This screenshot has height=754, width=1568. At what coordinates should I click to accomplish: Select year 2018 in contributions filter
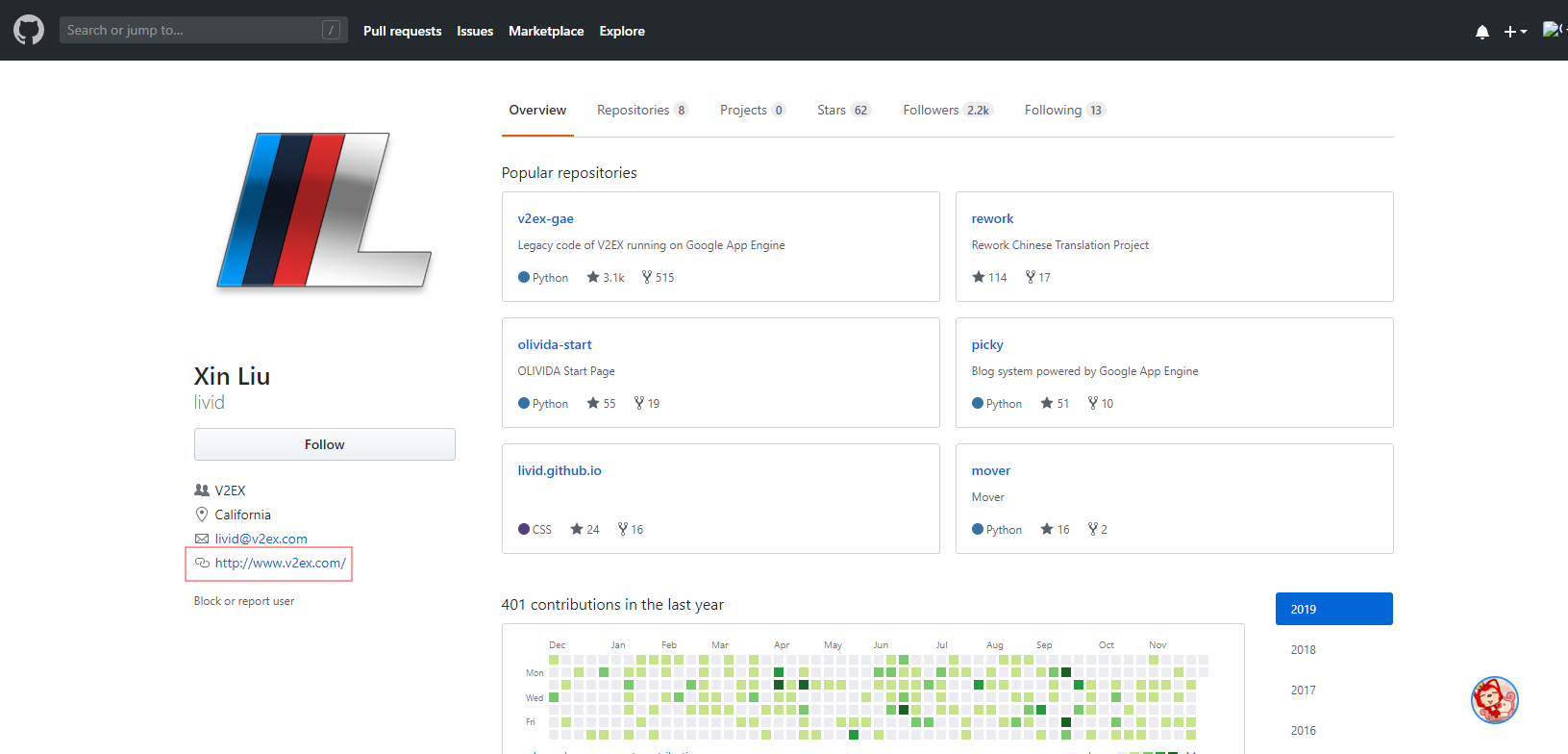1303,649
